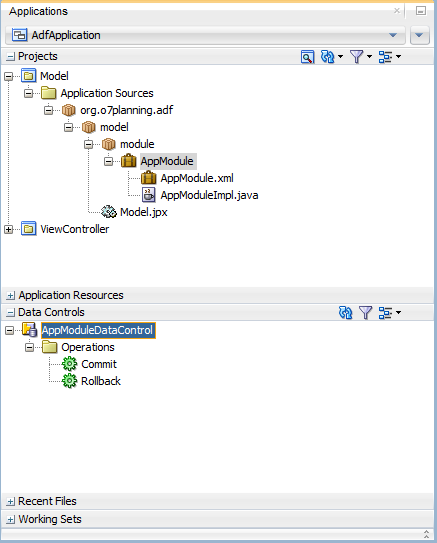Expand the Working Sets section
This screenshot has width=437, height=543.
click(11, 519)
